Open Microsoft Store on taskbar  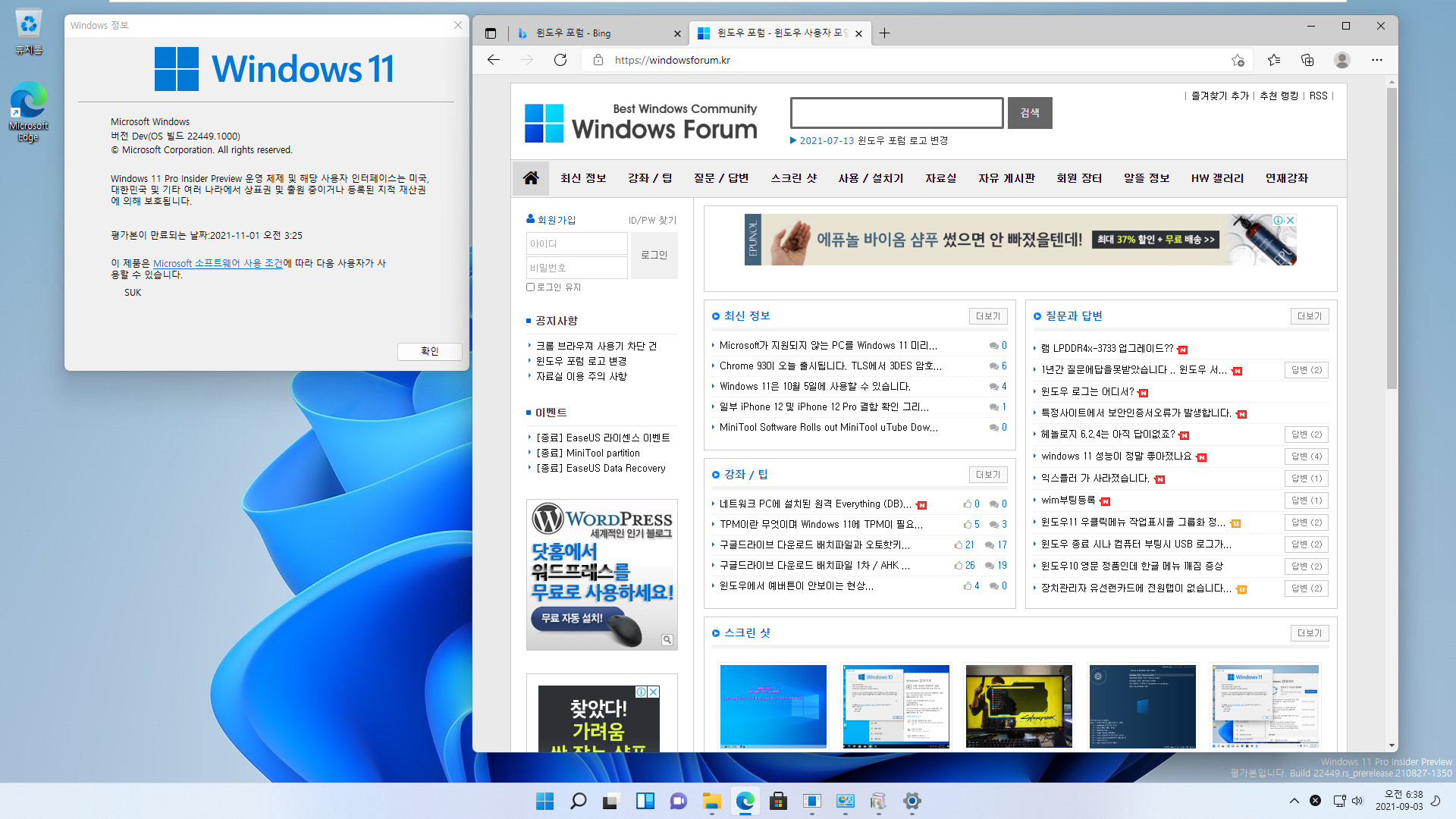(778, 801)
